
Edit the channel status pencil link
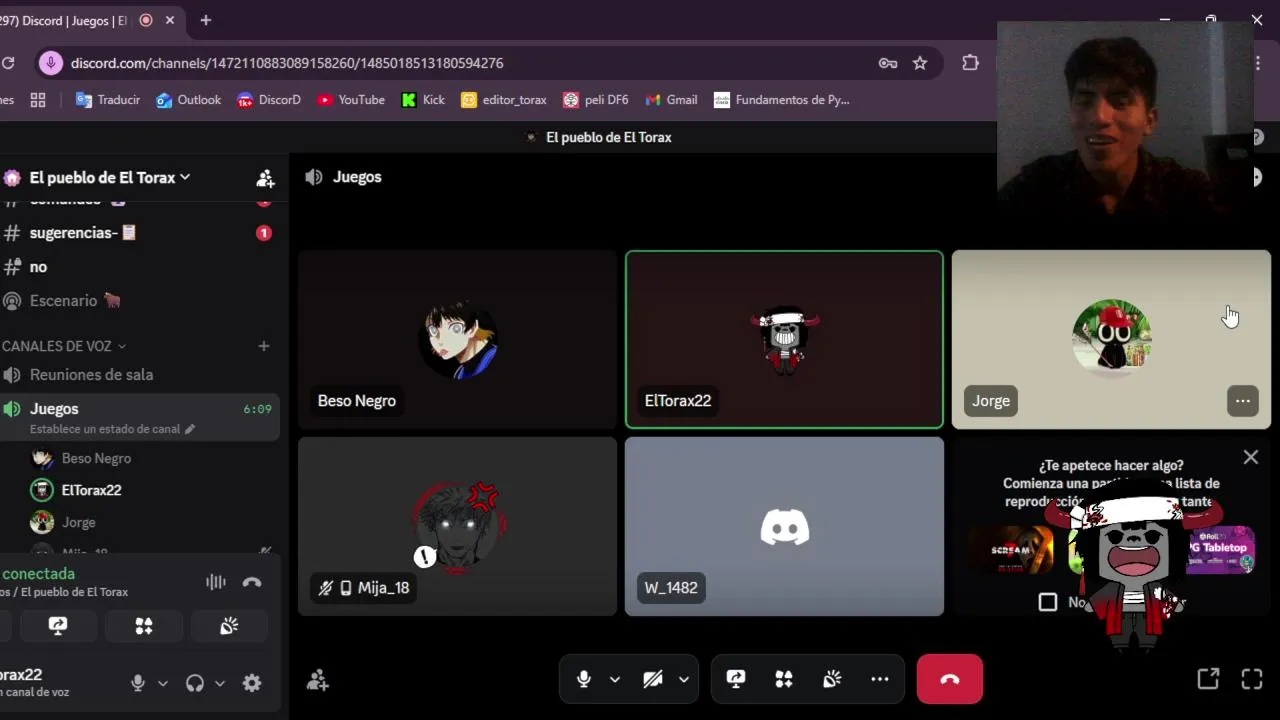112,429
